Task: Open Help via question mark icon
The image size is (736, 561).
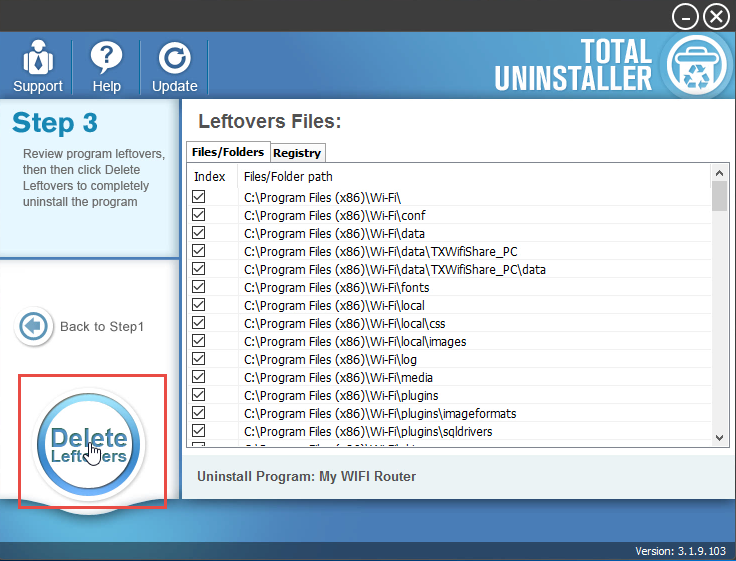Action: tap(107, 58)
